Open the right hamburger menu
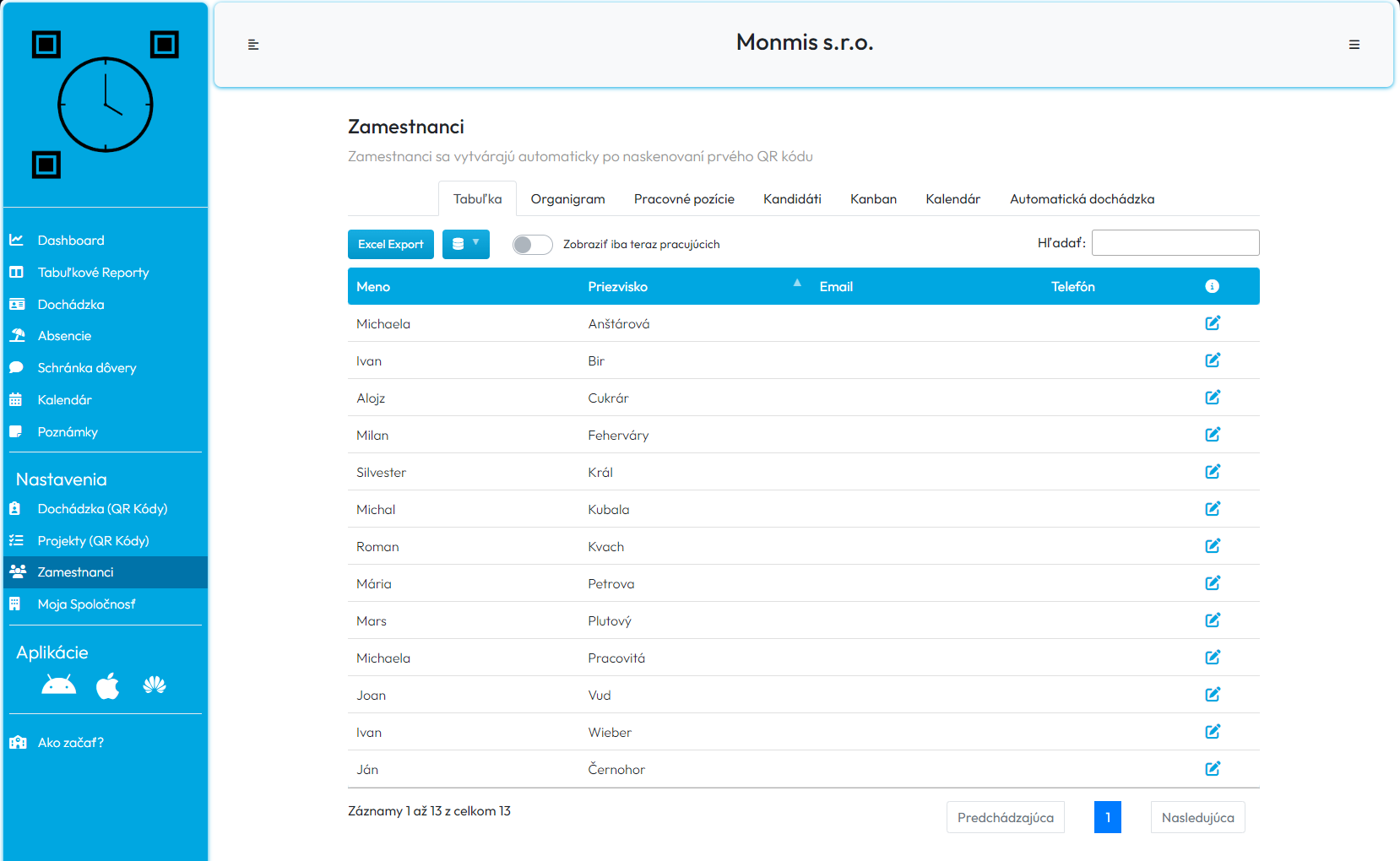This screenshot has height=861, width=1400. pyautogui.click(x=1354, y=45)
